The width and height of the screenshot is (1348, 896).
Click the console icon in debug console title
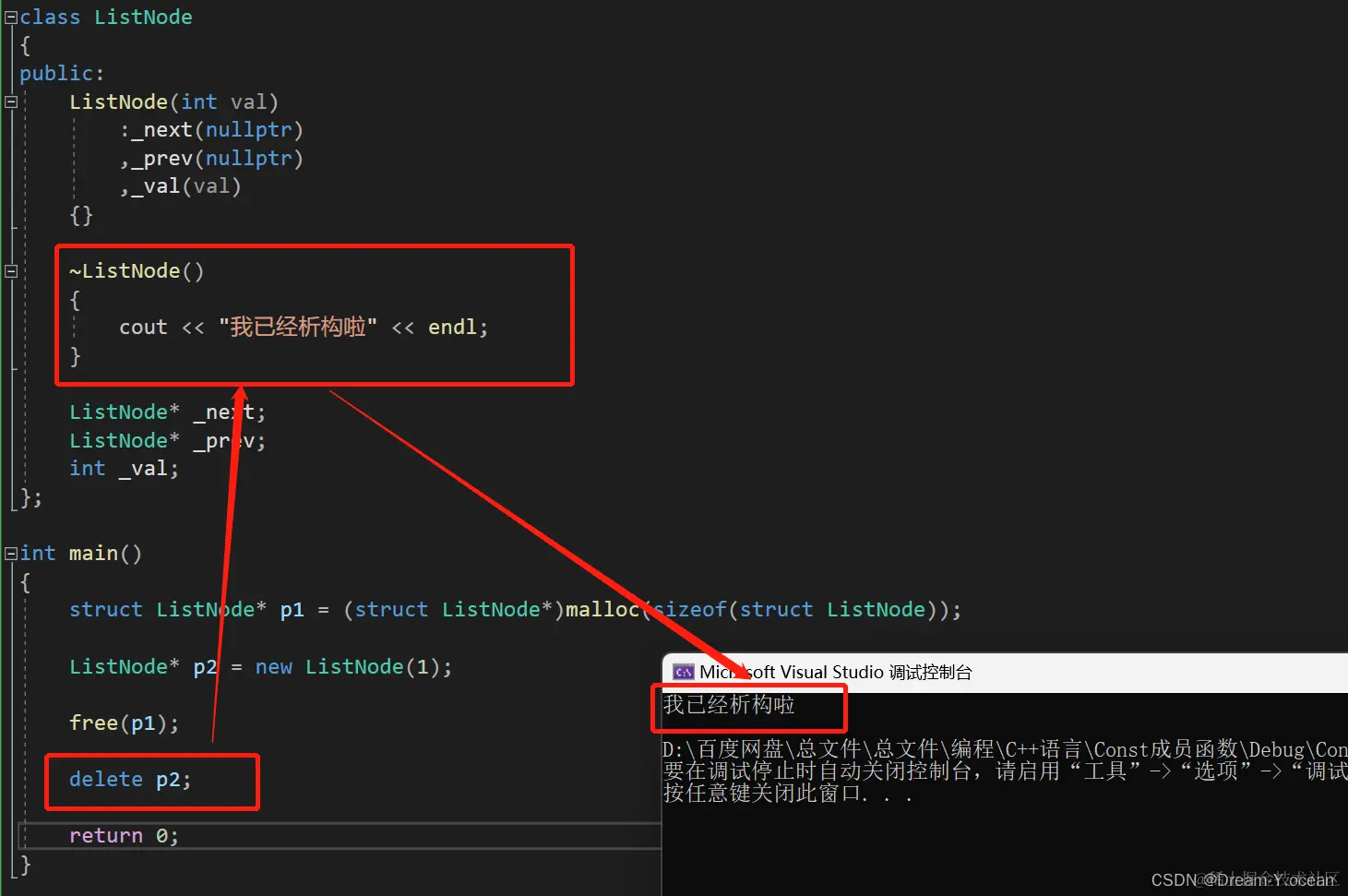683,672
